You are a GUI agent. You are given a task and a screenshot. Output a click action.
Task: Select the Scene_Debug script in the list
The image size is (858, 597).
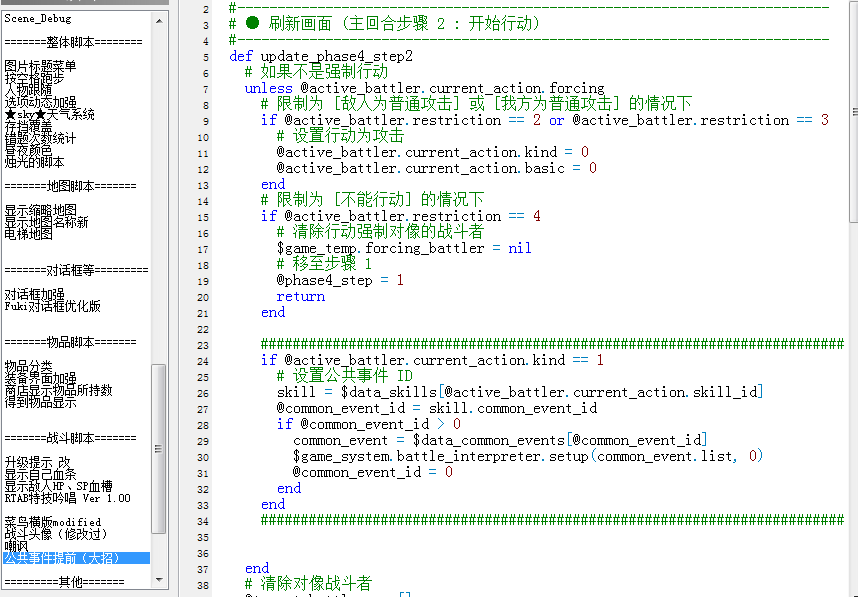pyautogui.click(x=38, y=19)
